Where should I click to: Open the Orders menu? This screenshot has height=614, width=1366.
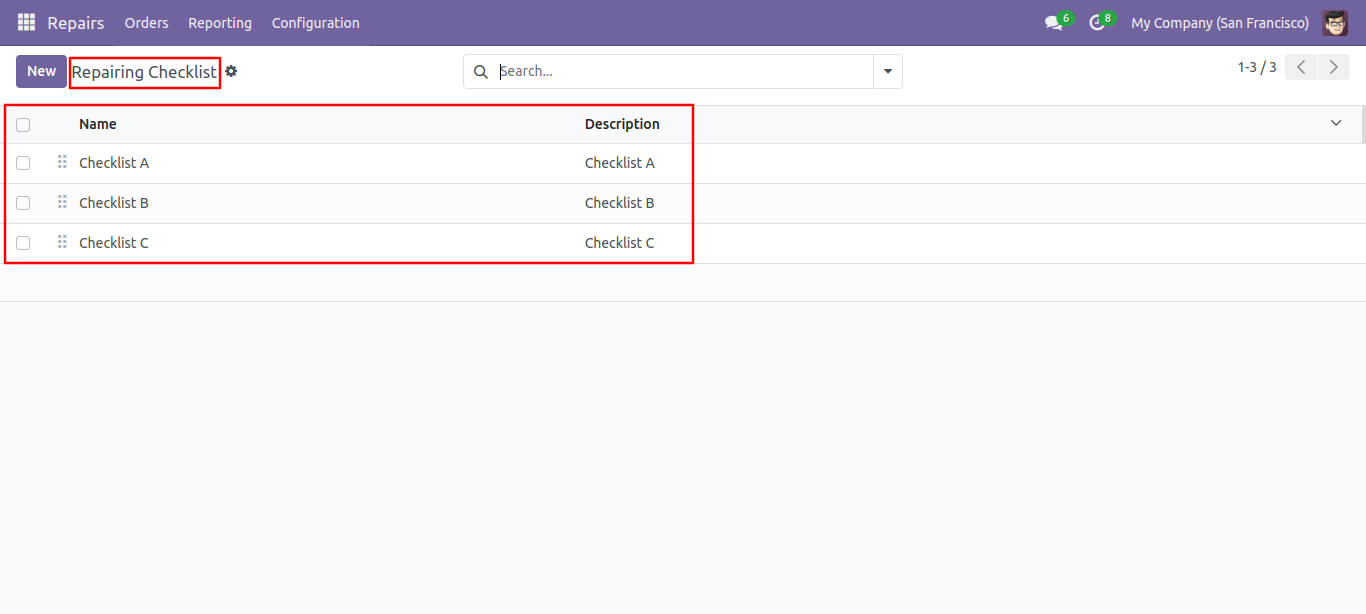[146, 23]
